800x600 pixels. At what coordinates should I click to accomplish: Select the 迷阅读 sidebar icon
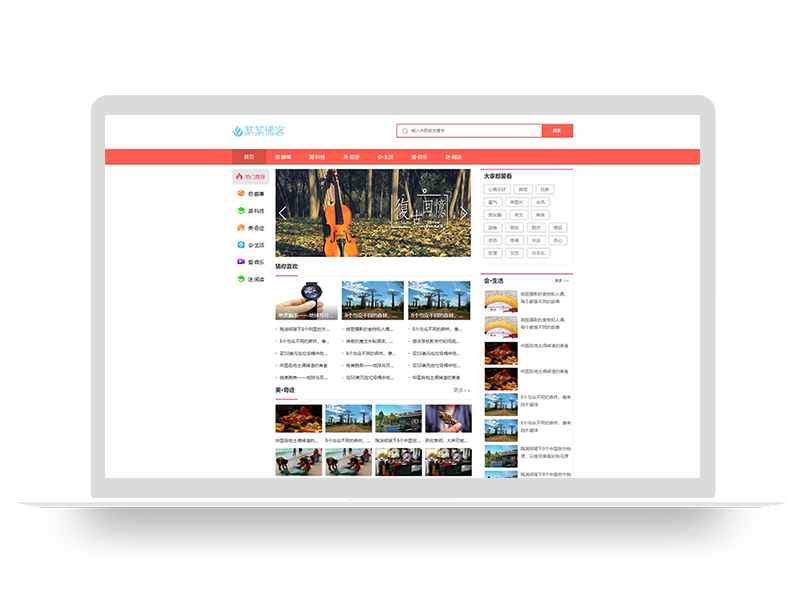pos(240,277)
